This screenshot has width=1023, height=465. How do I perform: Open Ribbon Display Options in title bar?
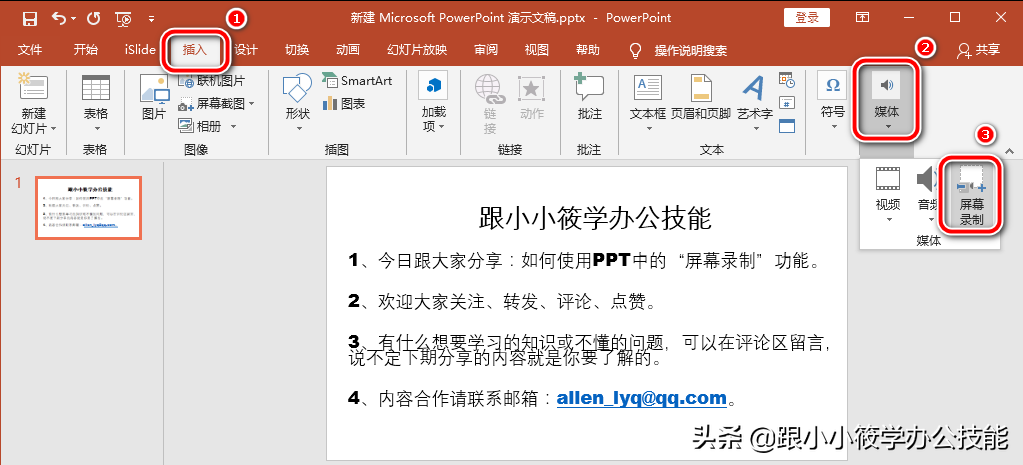pyautogui.click(x=863, y=18)
